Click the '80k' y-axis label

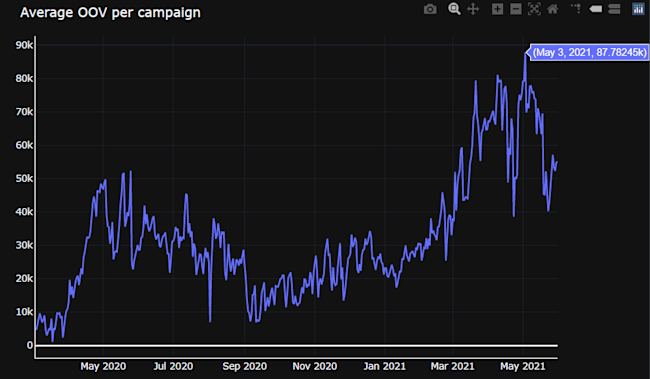click(24, 78)
